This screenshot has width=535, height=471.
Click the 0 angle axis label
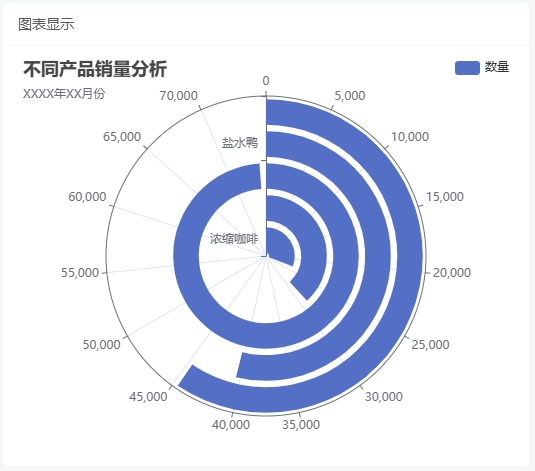click(266, 81)
